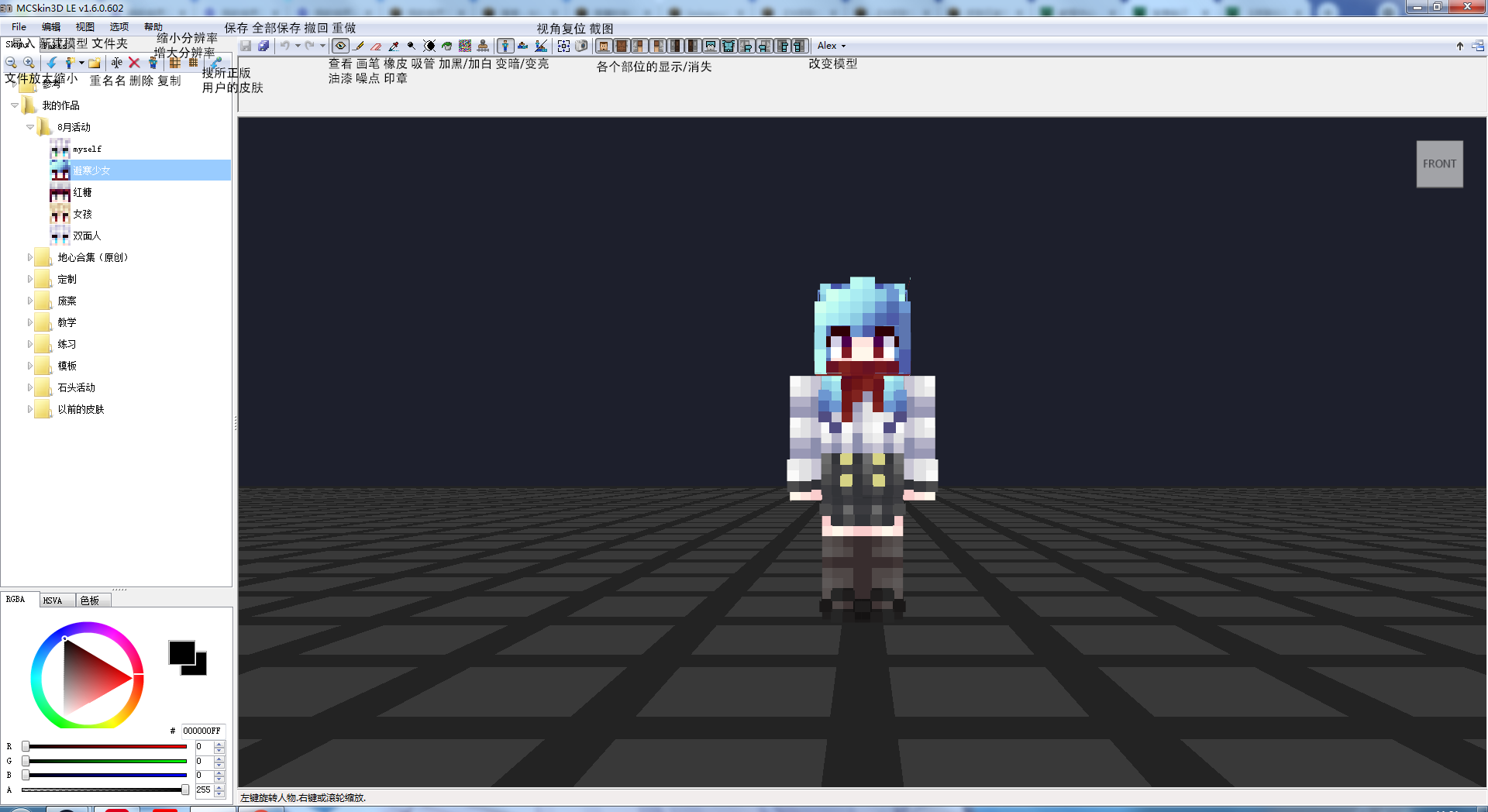
Task: Click the Import skin blue arrow icon
Action: click(x=52, y=63)
